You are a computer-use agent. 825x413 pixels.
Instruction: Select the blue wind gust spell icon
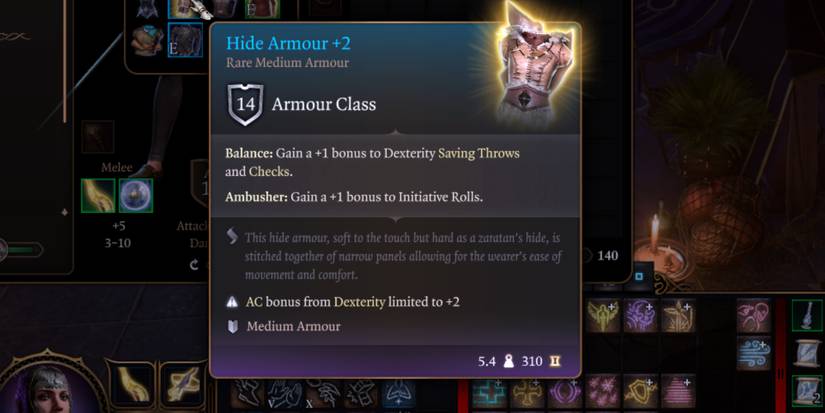(754, 354)
